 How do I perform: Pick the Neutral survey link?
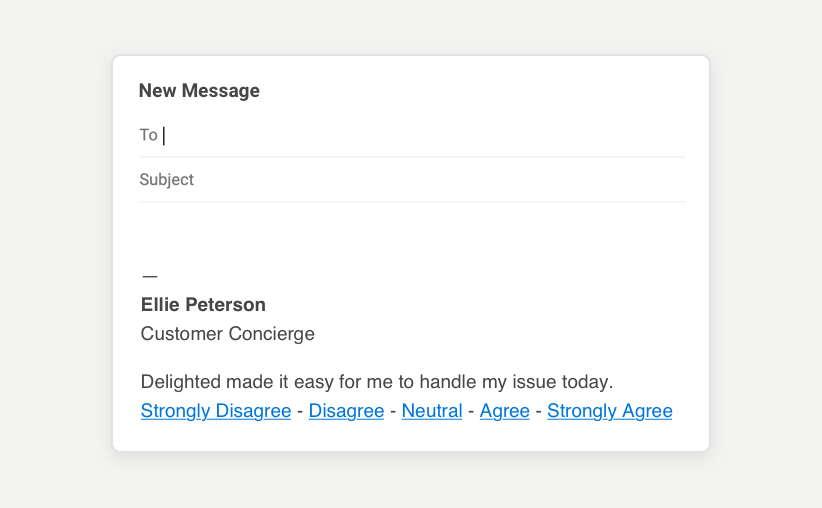tap(432, 411)
